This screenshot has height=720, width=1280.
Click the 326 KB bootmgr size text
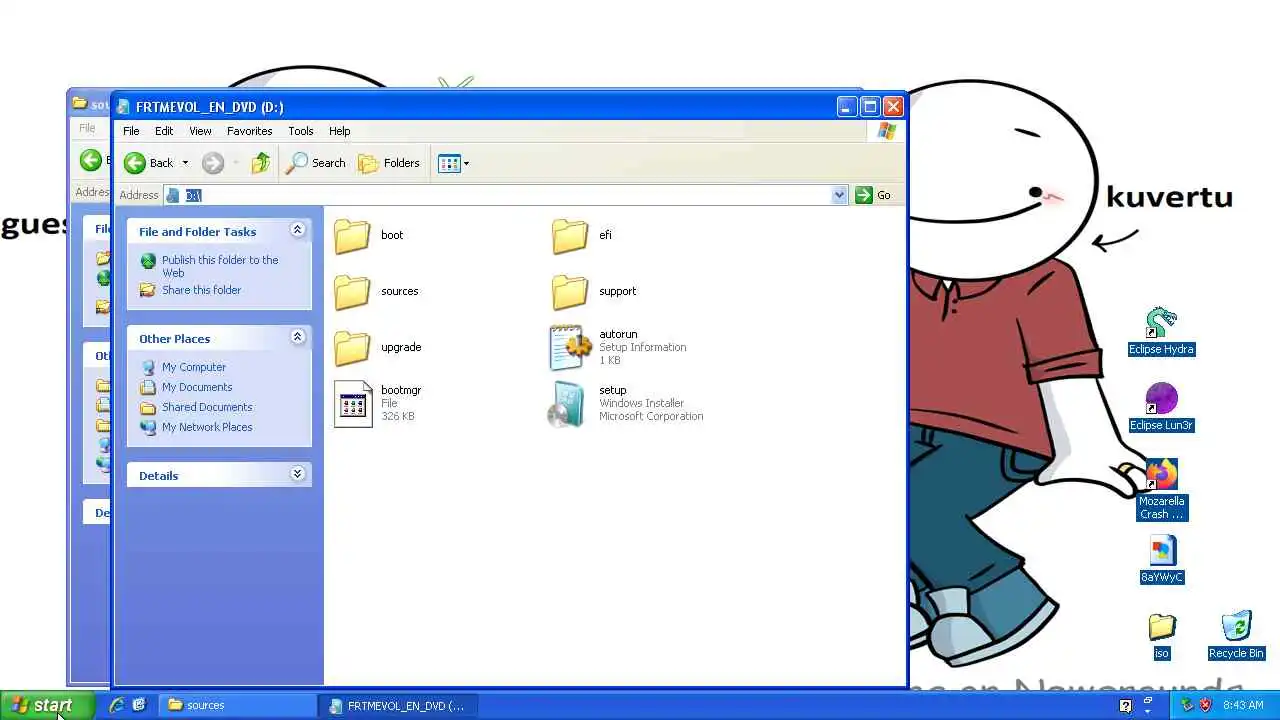tap(397, 416)
